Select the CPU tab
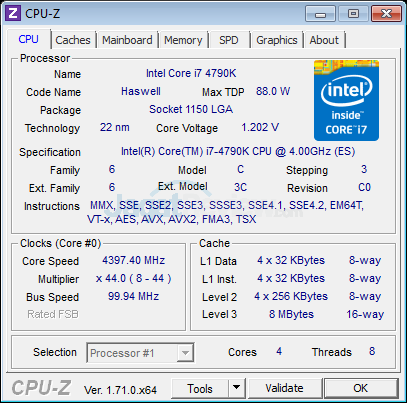The width and height of the screenshot is (407, 403). coord(28,39)
